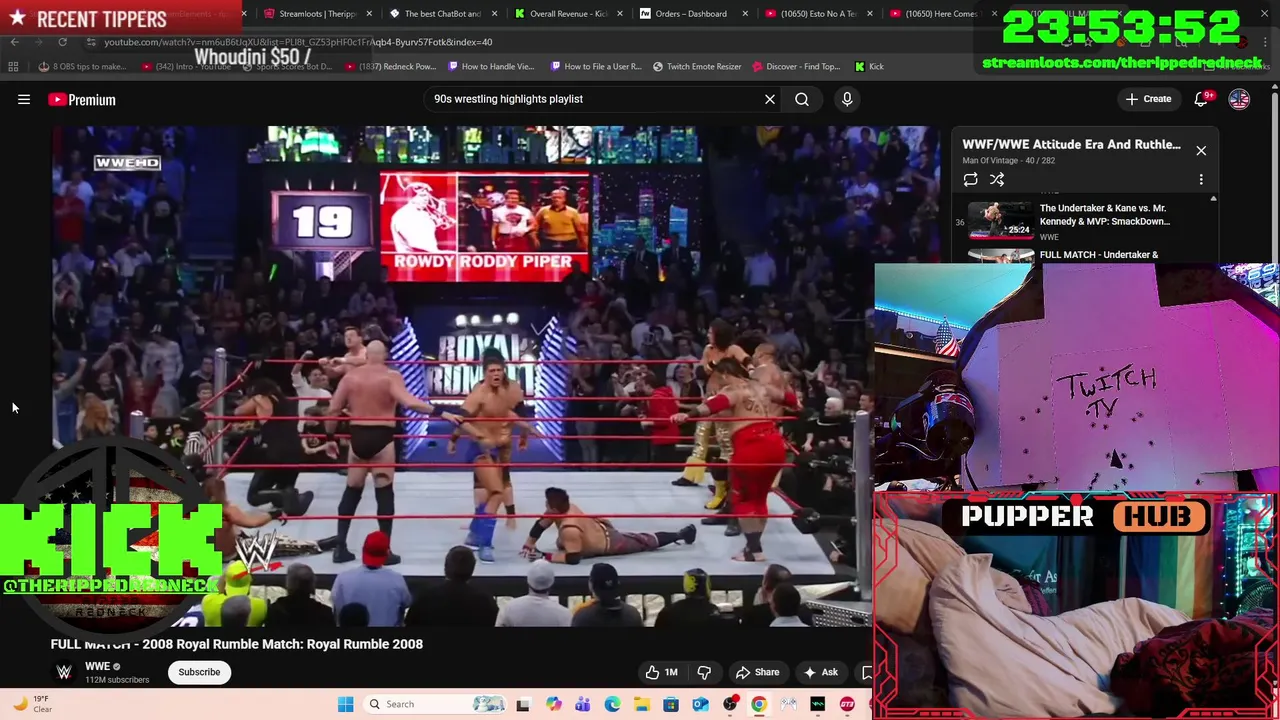This screenshot has height=720, width=1280.
Task: Open the Ask button under the video
Action: point(819,672)
